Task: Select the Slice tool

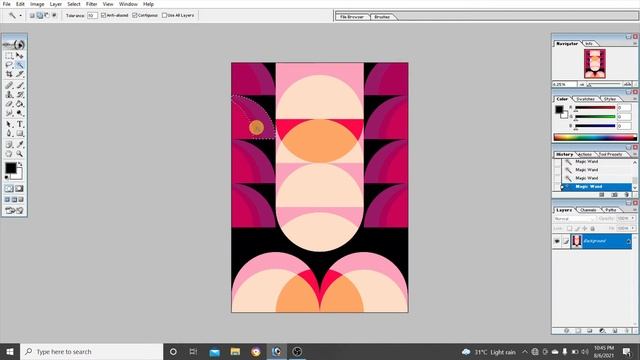Action: (x=20, y=74)
